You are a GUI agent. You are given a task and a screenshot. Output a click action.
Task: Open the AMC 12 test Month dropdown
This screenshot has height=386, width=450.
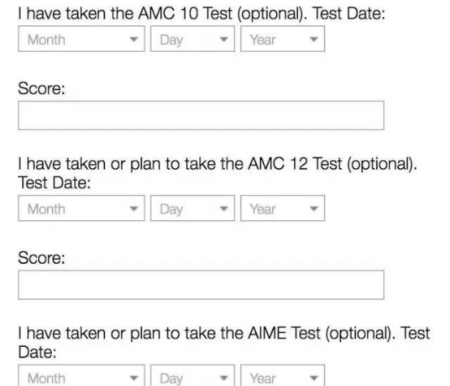pos(81,208)
